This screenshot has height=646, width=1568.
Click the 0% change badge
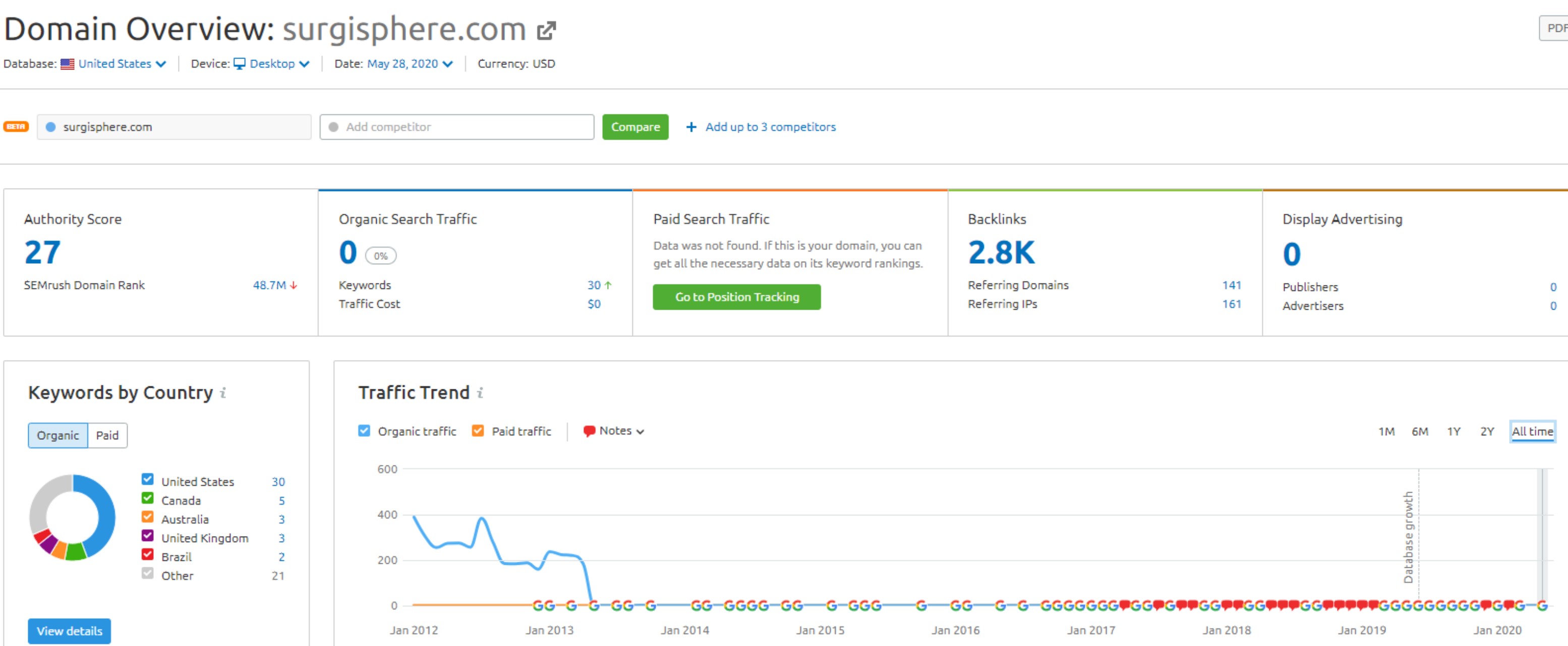(x=380, y=256)
